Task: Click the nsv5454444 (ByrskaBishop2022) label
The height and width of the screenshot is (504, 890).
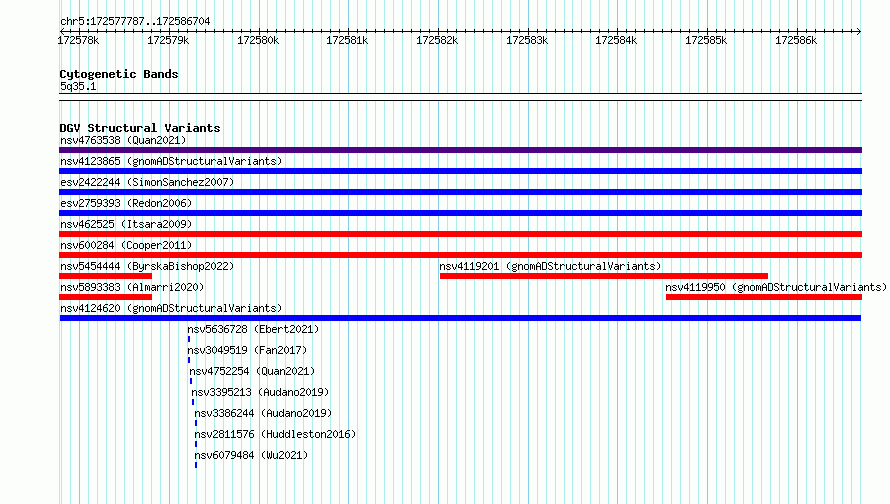Action: point(147,266)
